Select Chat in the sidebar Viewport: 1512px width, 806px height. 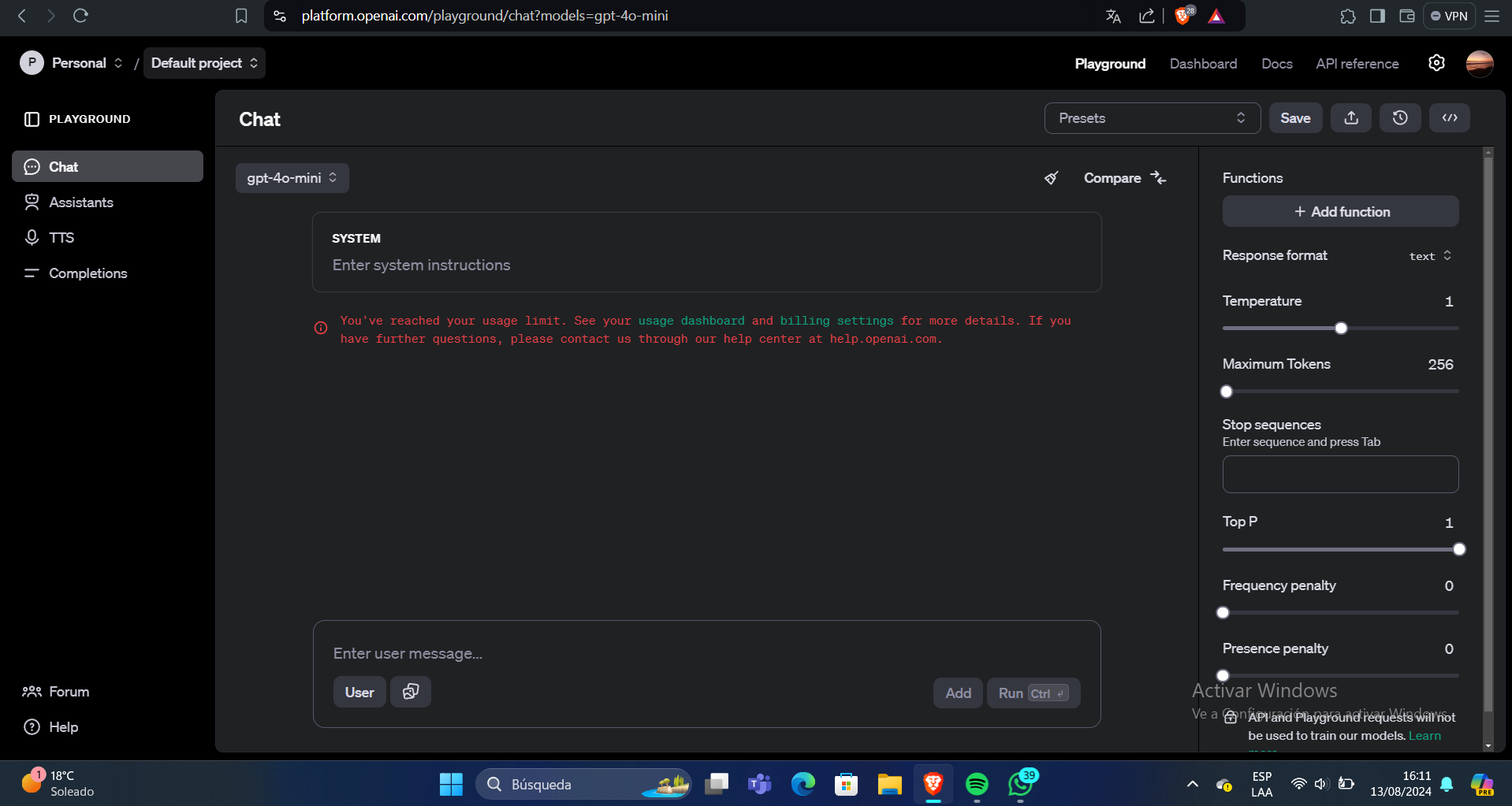108,166
